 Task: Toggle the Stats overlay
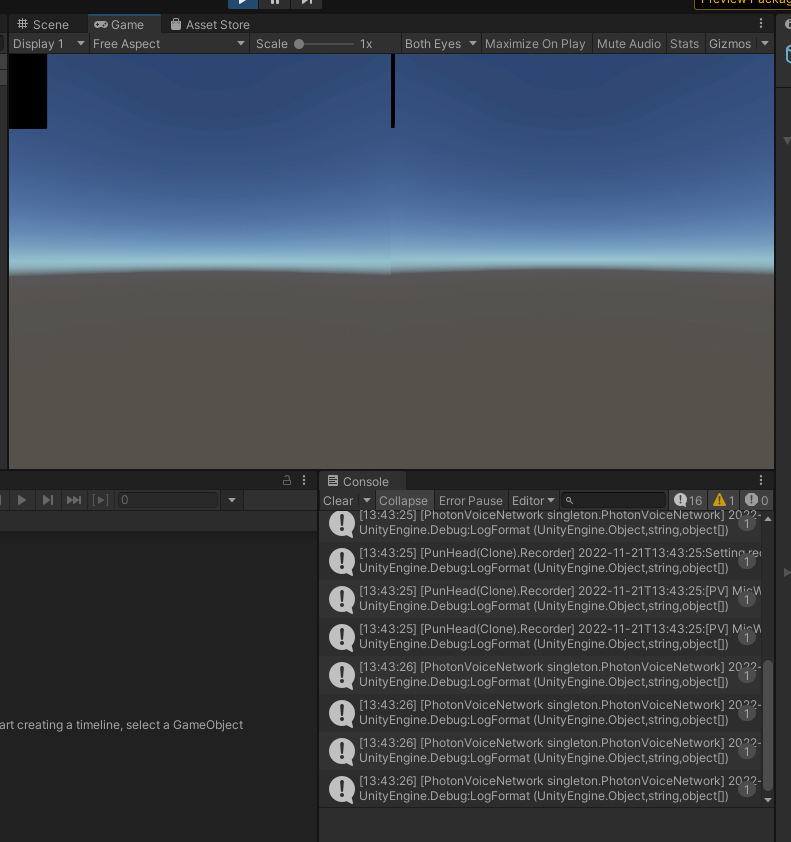tap(684, 44)
